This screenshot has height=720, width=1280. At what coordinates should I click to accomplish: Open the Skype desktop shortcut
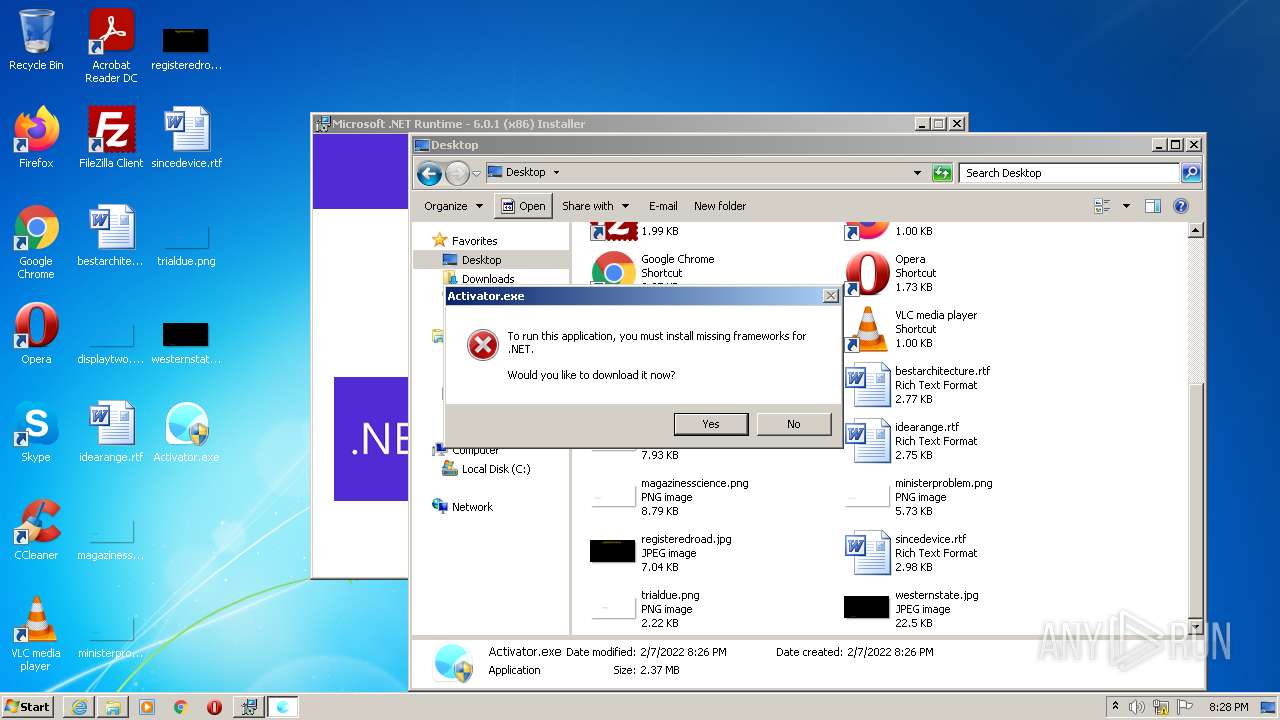(36, 432)
